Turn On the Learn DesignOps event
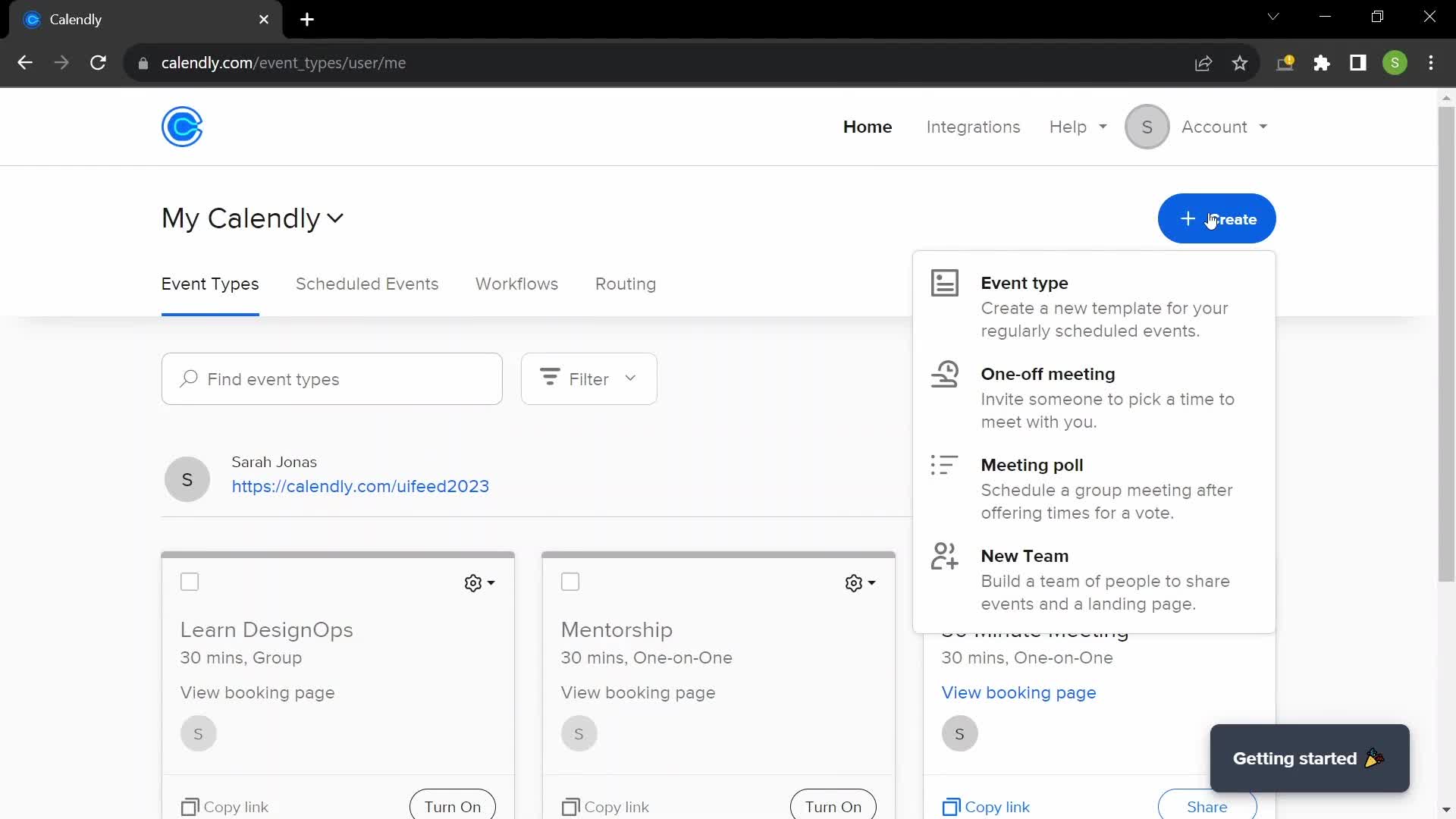Screen dimensions: 1456x819 [453, 806]
